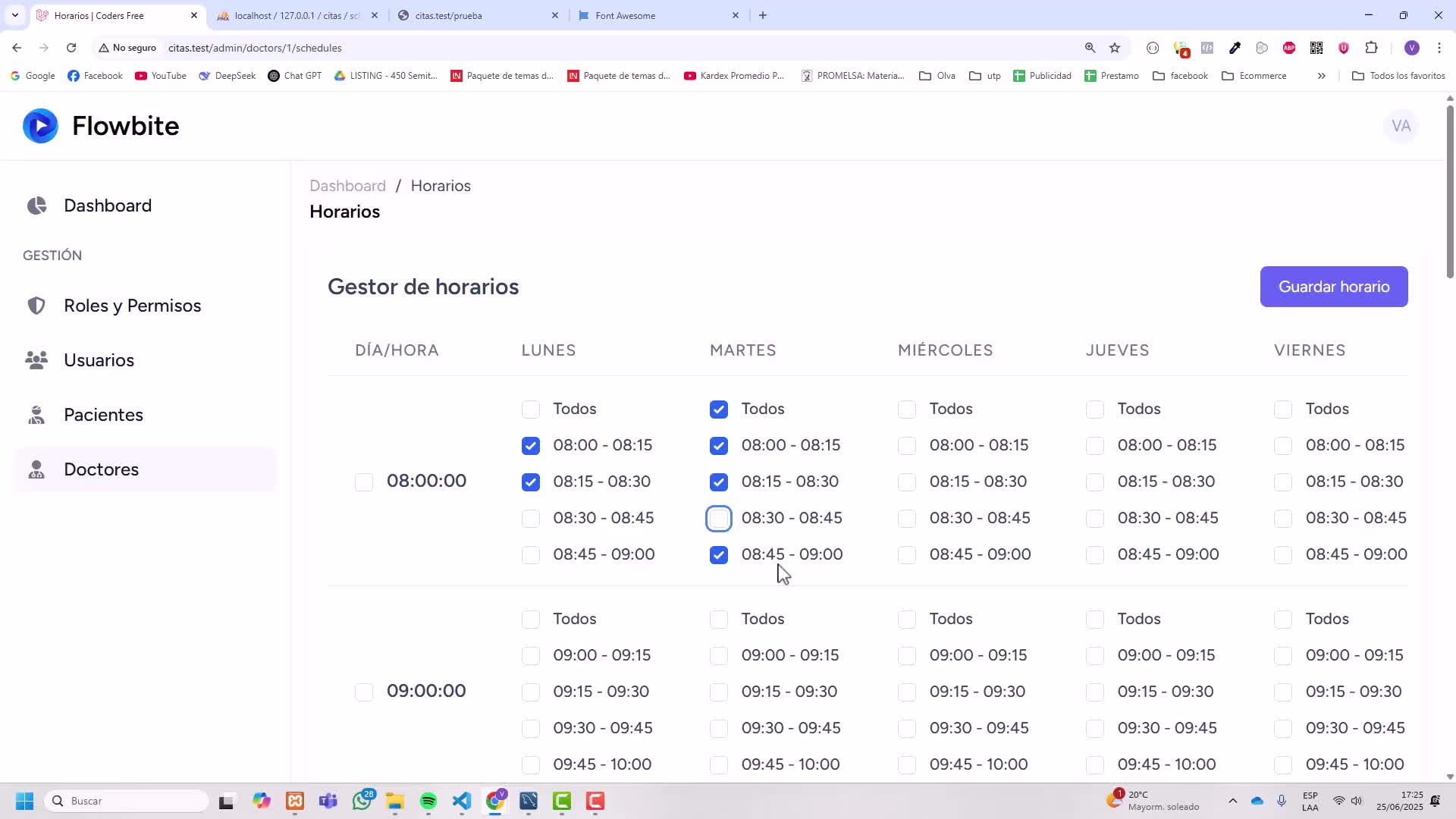Uncheck Martes 08:45 - 09:00 slot
Viewport: 1456px width, 819px height.
719,555
